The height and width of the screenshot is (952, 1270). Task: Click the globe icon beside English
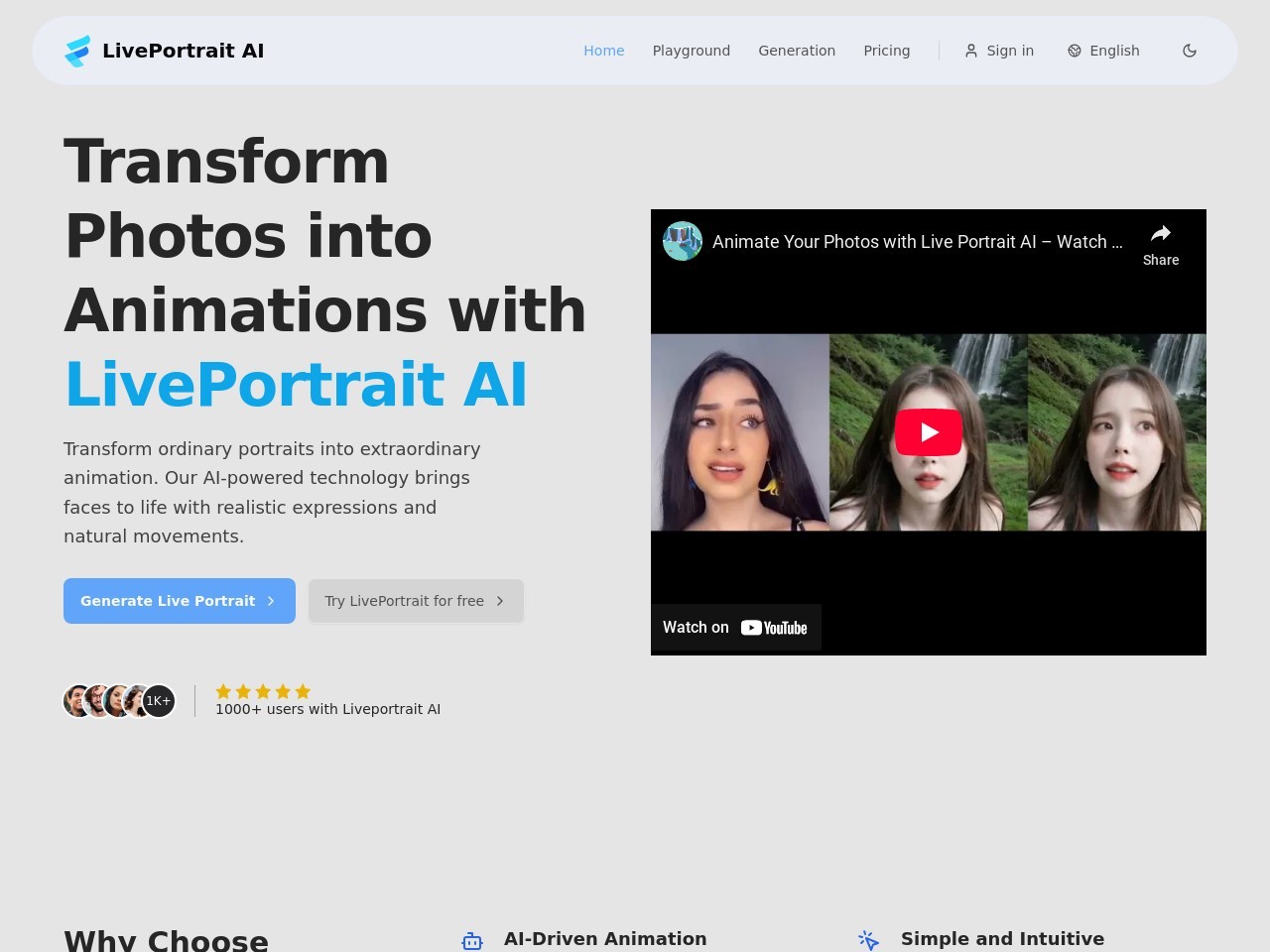pyautogui.click(x=1075, y=51)
